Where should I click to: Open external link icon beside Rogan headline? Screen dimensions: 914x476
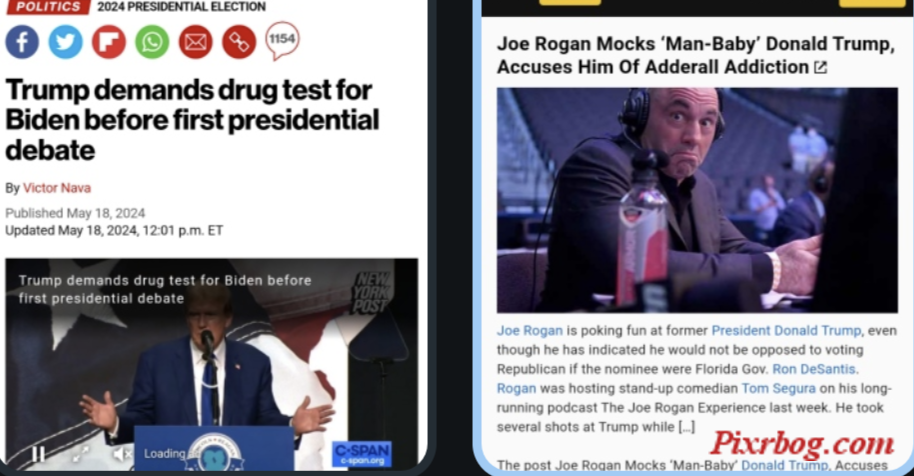[821, 68]
